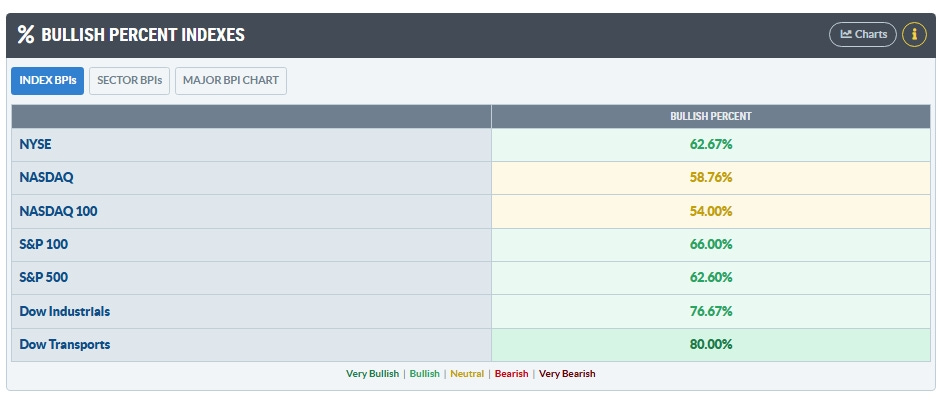Click the S&P 500 value 62.60%
The width and height of the screenshot is (942, 405).
(711, 278)
